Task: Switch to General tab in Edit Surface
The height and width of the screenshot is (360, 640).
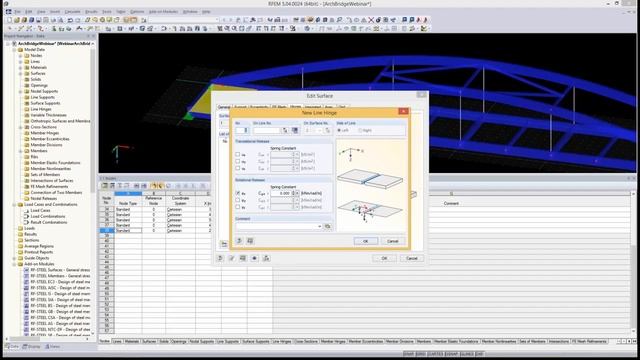Action: click(224, 107)
